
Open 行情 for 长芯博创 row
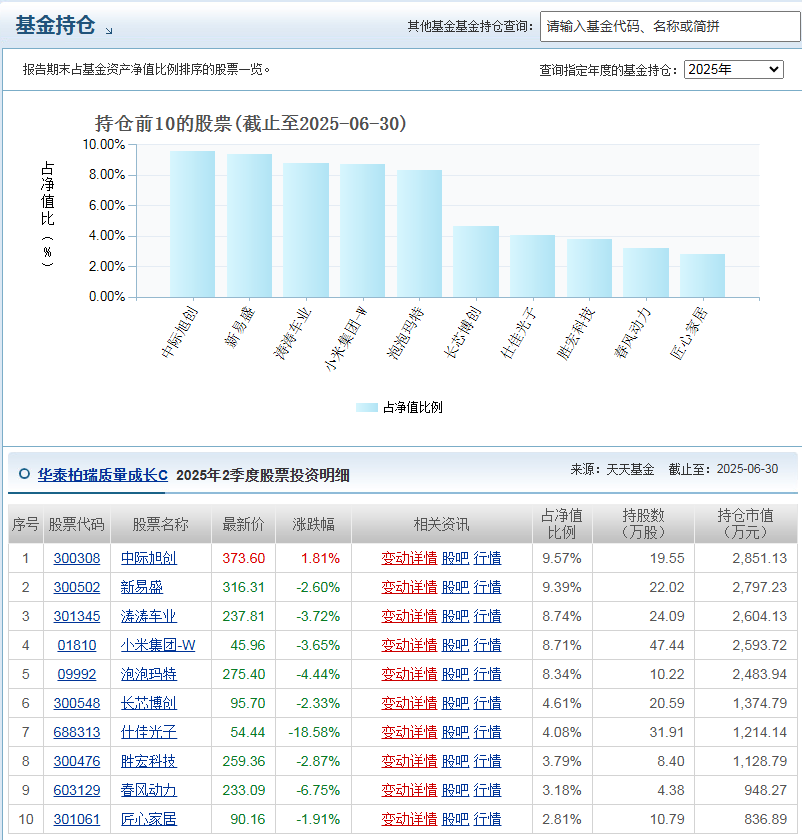pyautogui.click(x=488, y=703)
